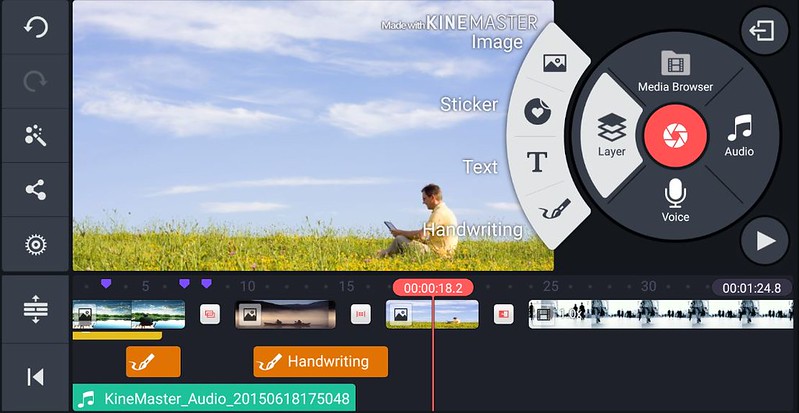Select the Layer menu option

point(612,135)
